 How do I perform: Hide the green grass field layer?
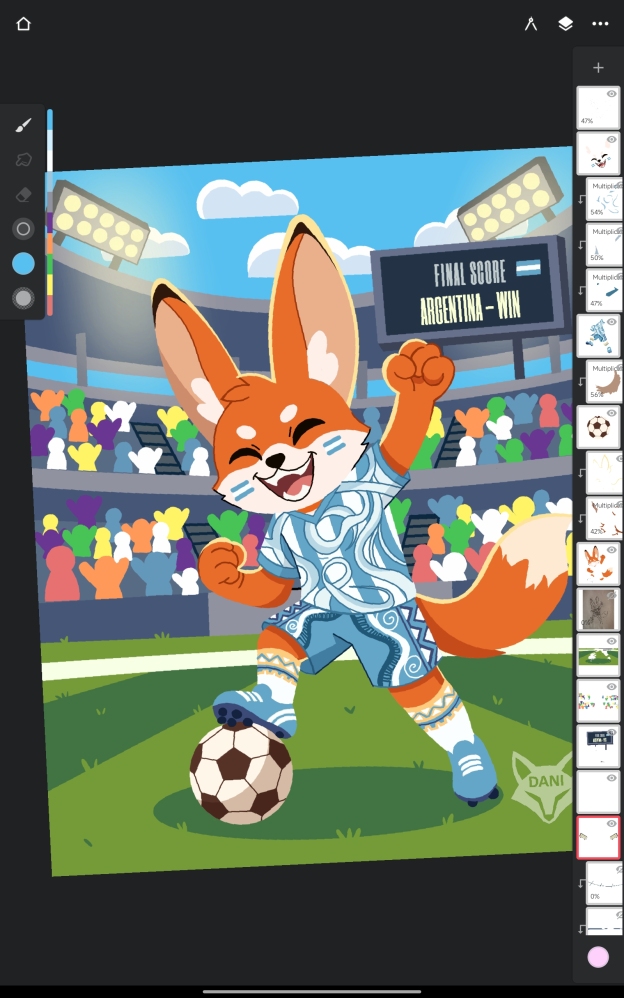[611, 641]
